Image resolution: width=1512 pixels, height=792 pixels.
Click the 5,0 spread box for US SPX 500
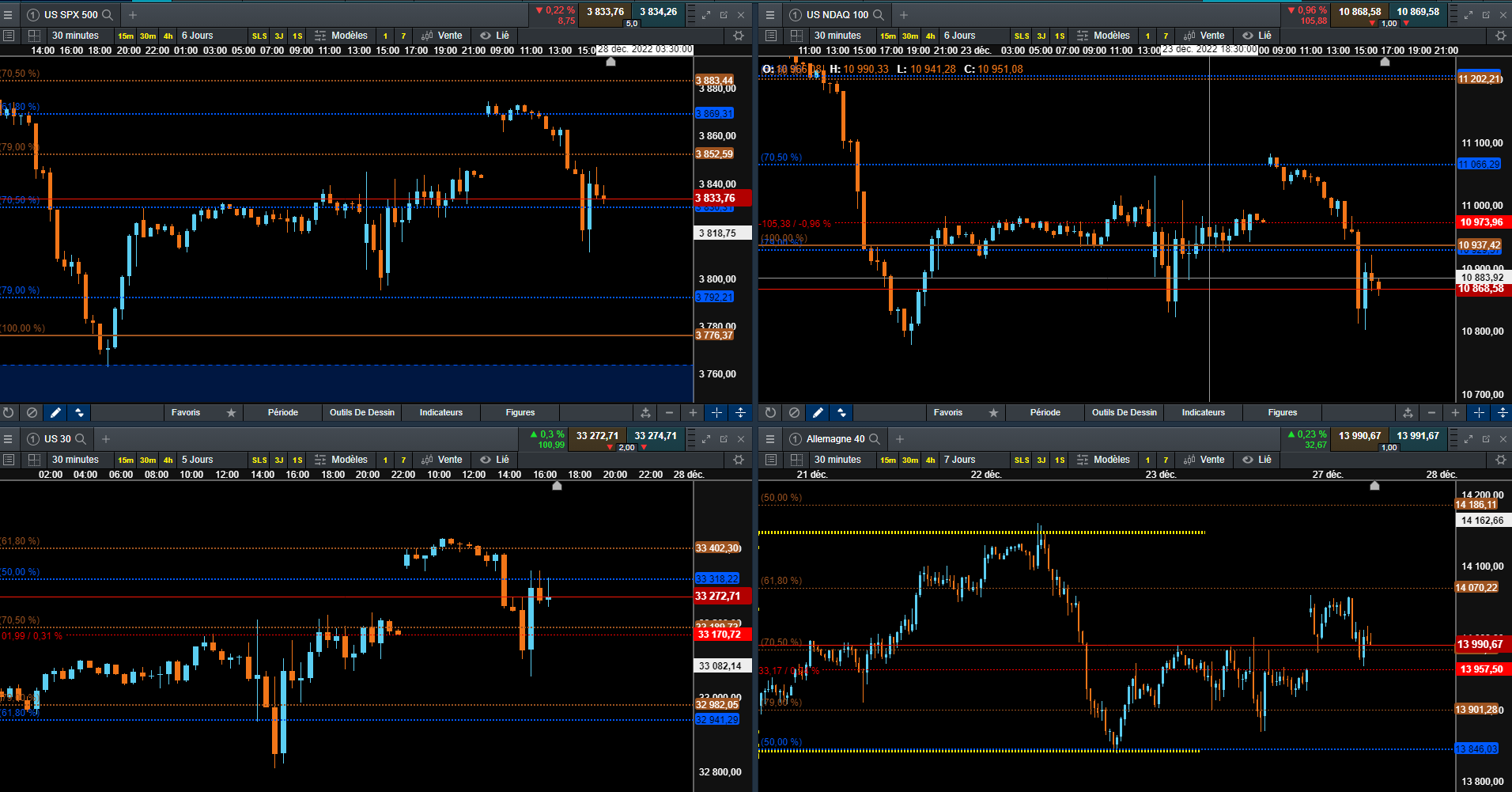(x=632, y=24)
